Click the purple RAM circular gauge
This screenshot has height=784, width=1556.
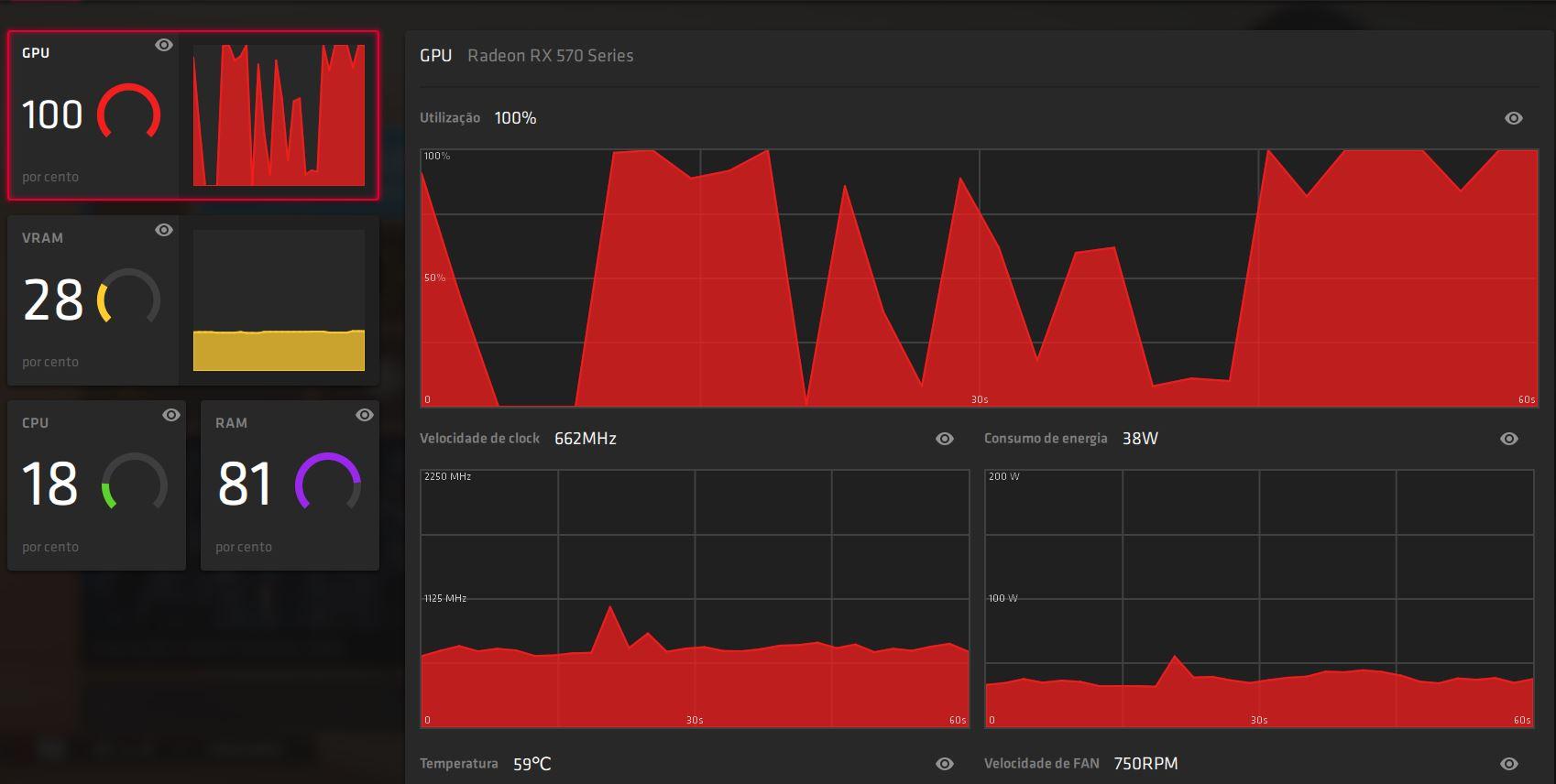(x=327, y=483)
